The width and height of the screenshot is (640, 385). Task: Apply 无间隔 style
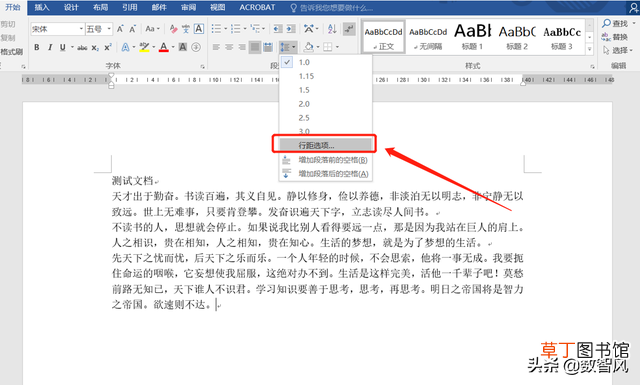click(428, 37)
